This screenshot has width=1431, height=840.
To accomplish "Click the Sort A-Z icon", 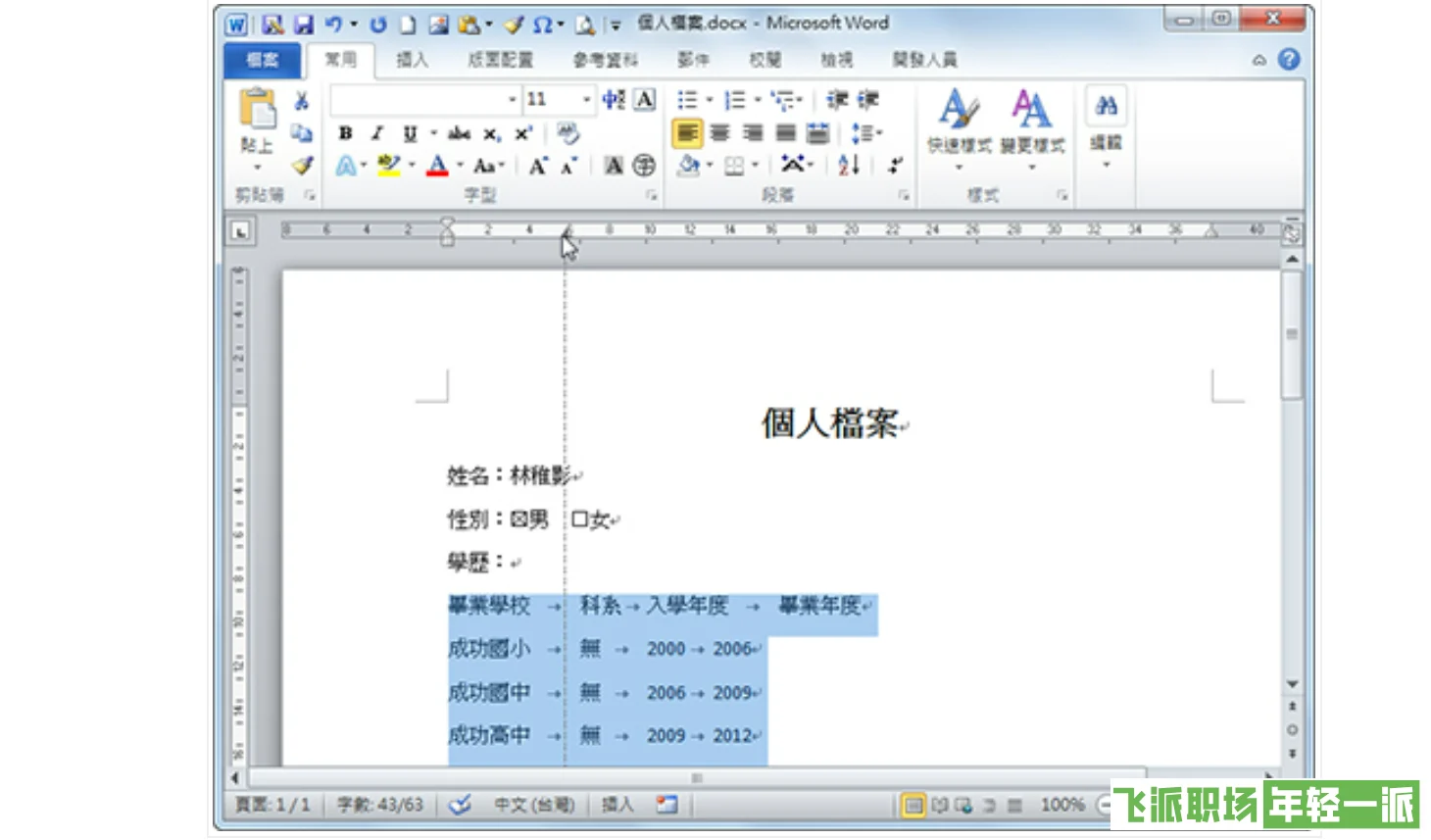I will coord(849,165).
